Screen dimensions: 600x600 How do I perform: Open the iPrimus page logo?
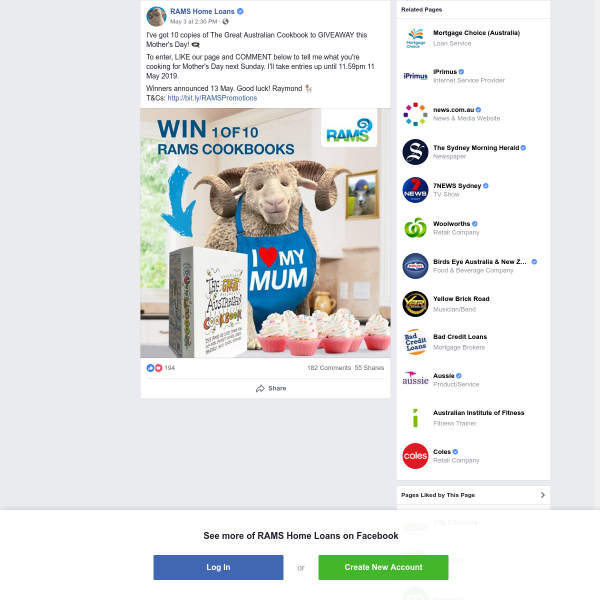pyautogui.click(x=415, y=76)
